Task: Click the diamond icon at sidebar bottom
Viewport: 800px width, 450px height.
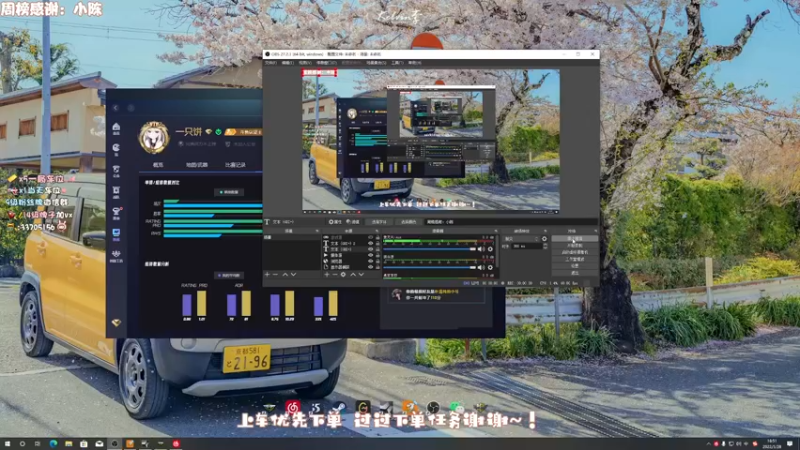Action: [x=116, y=322]
